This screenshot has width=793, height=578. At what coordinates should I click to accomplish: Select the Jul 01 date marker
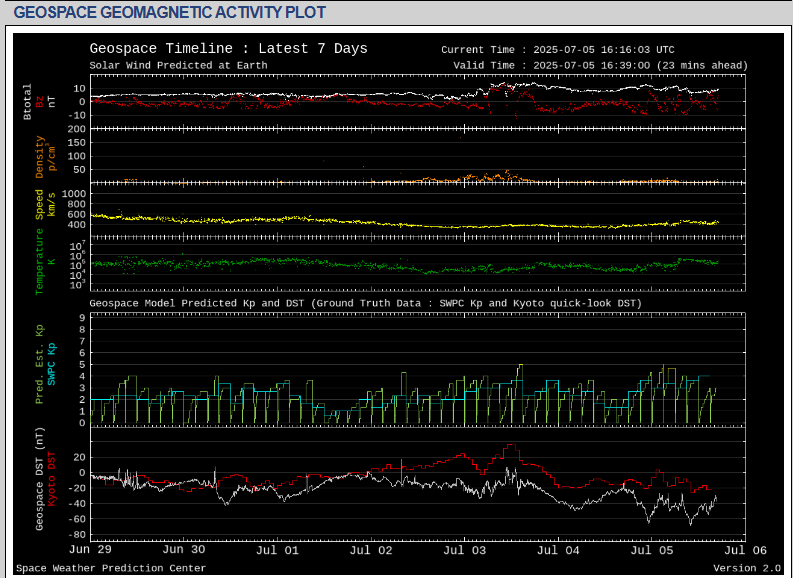(x=278, y=549)
